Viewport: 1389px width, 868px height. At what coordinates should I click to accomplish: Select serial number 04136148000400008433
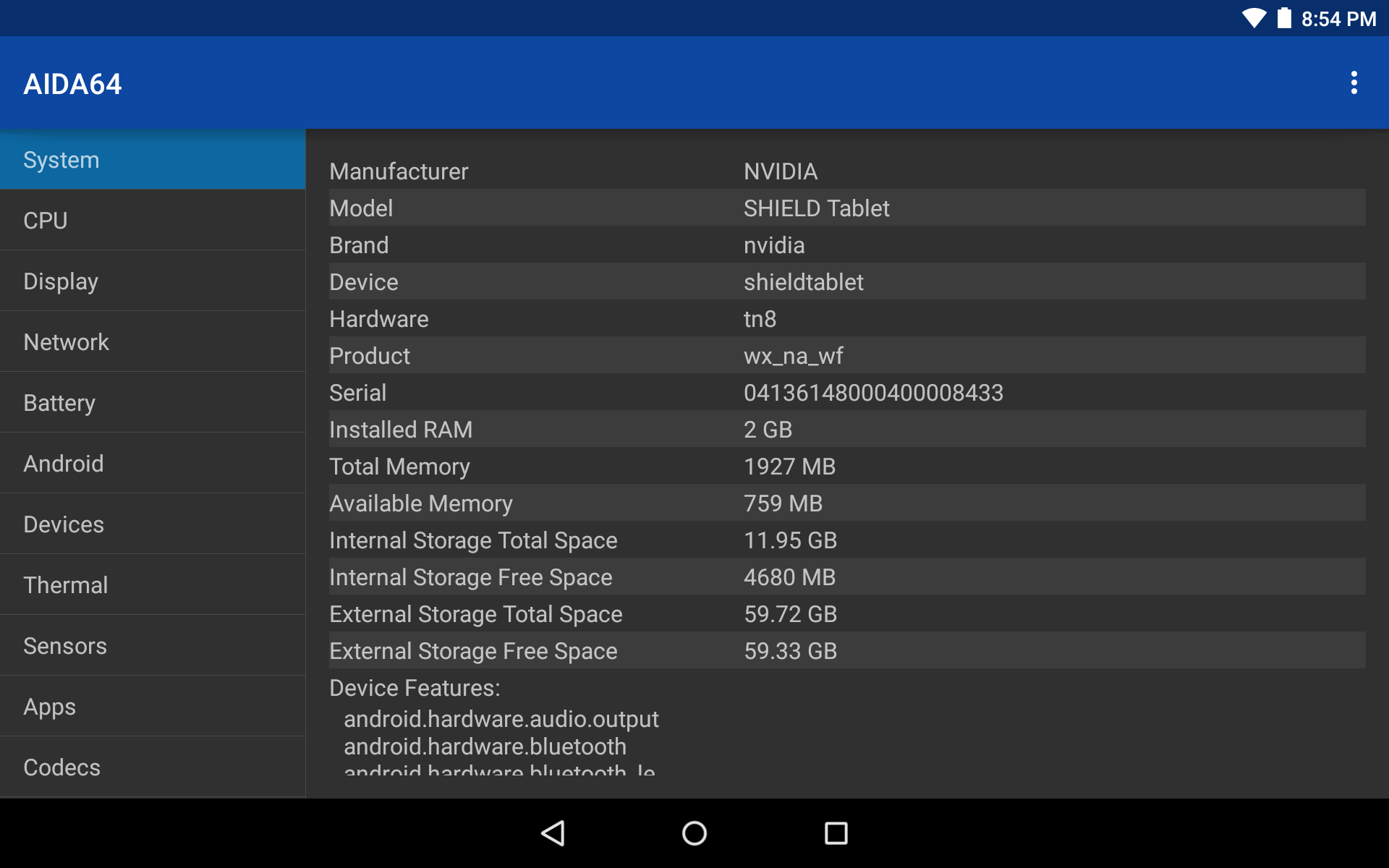(x=873, y=393)
